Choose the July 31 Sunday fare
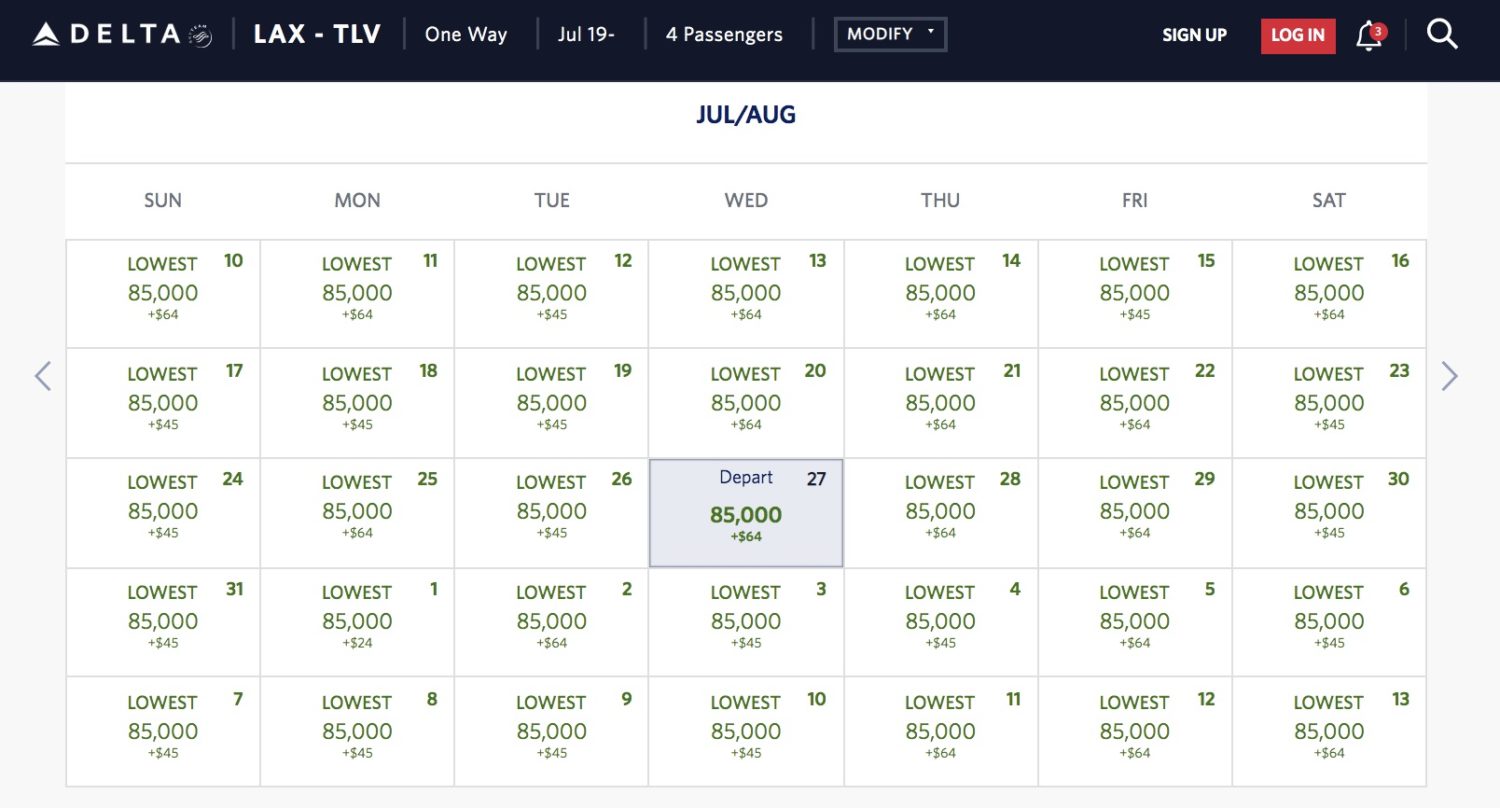Image resolution: width=1500 pixels, height=808 pixels. (x=163, y=621)
